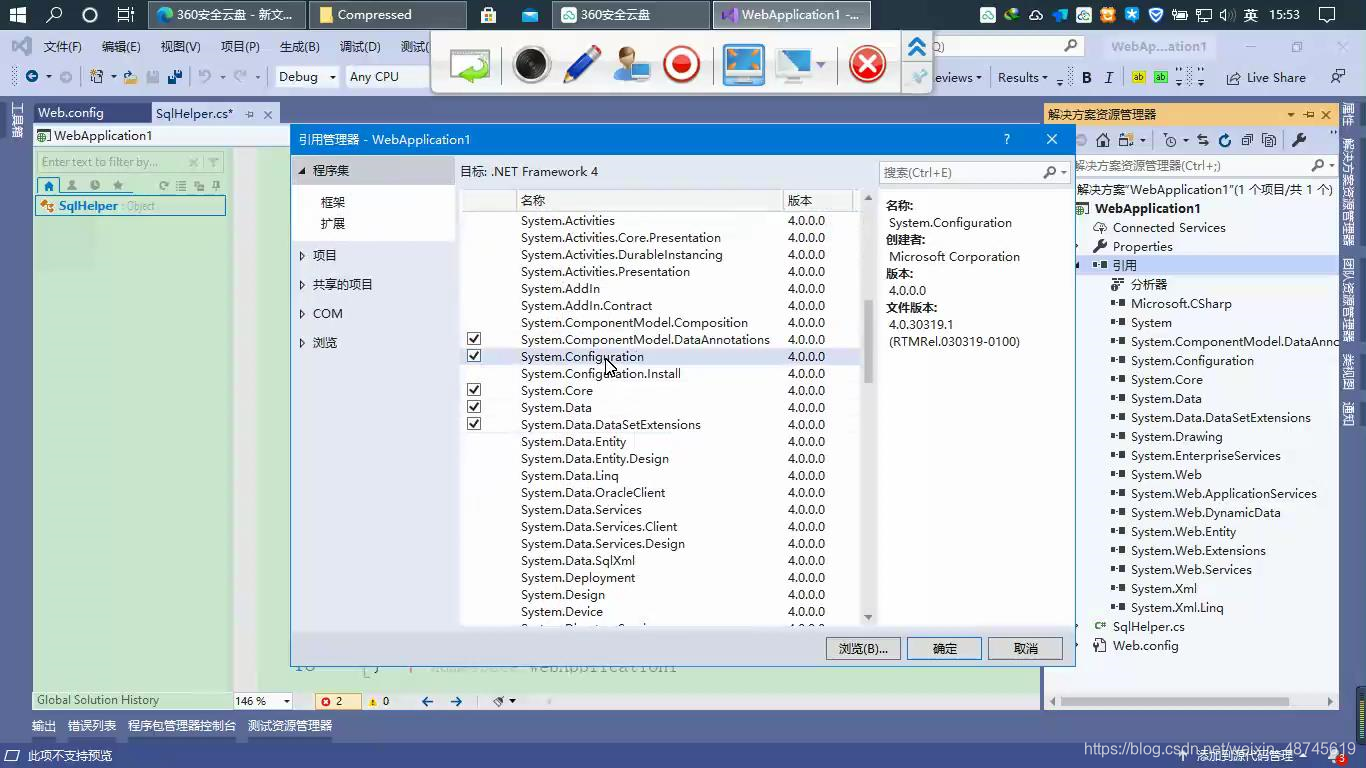Click the 确定 button to confirm references

943,648
